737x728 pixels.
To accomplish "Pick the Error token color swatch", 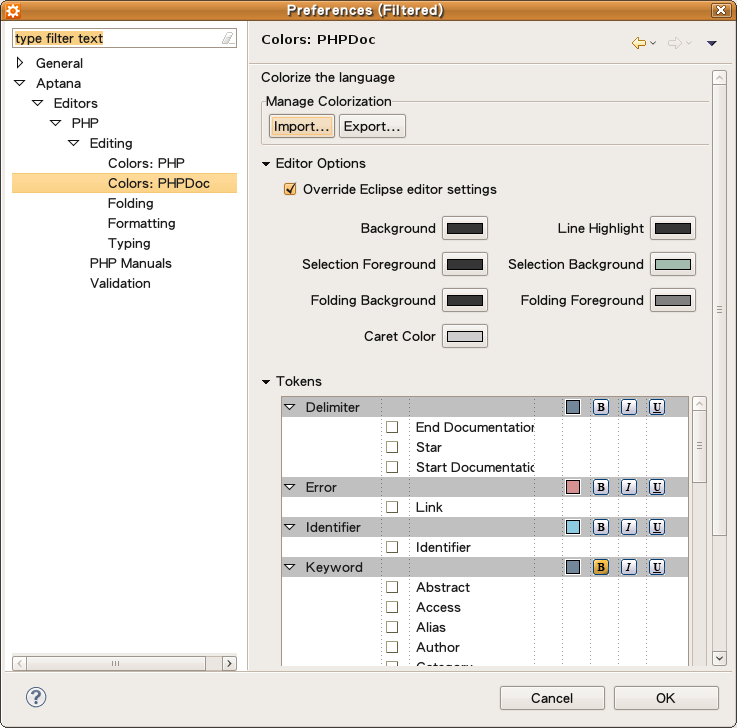I will [573, 487].
